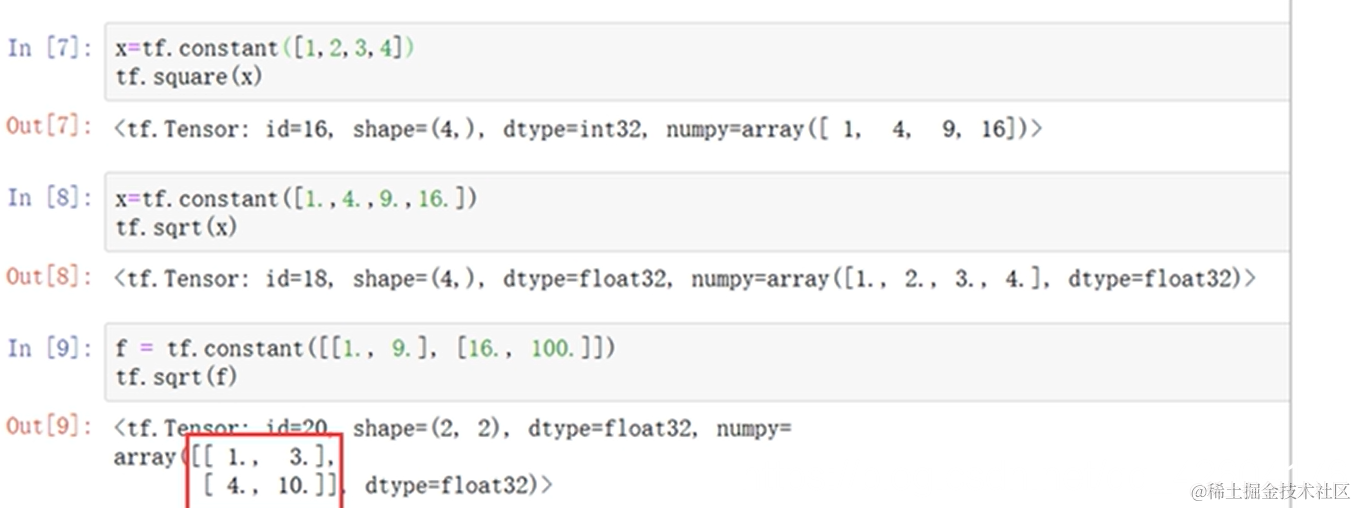The height and width of the screenshot is (508, 1357).
Task: Click the 'Out[7]:' prompt label
Action: [50, 127]
